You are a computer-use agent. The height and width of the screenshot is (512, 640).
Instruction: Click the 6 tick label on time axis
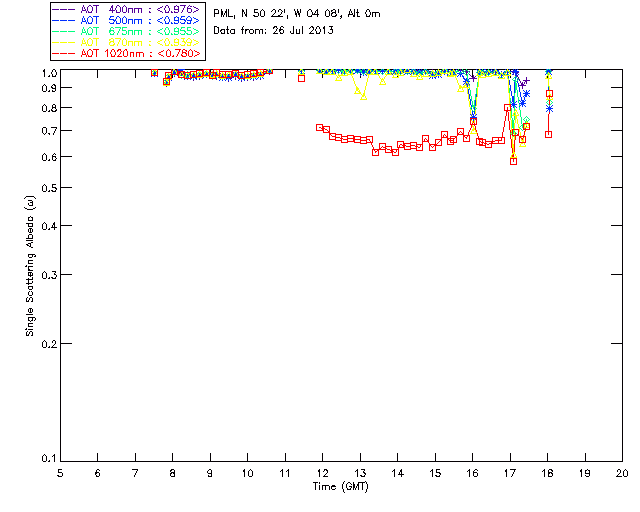[x=98, y=473]
